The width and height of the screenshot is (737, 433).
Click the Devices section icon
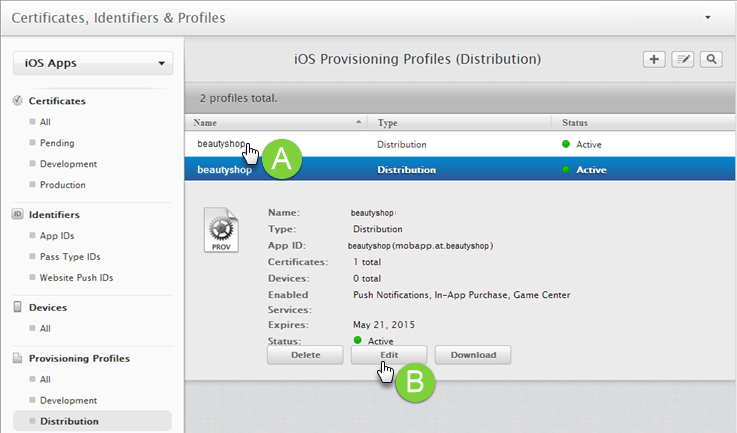(18, 307)
